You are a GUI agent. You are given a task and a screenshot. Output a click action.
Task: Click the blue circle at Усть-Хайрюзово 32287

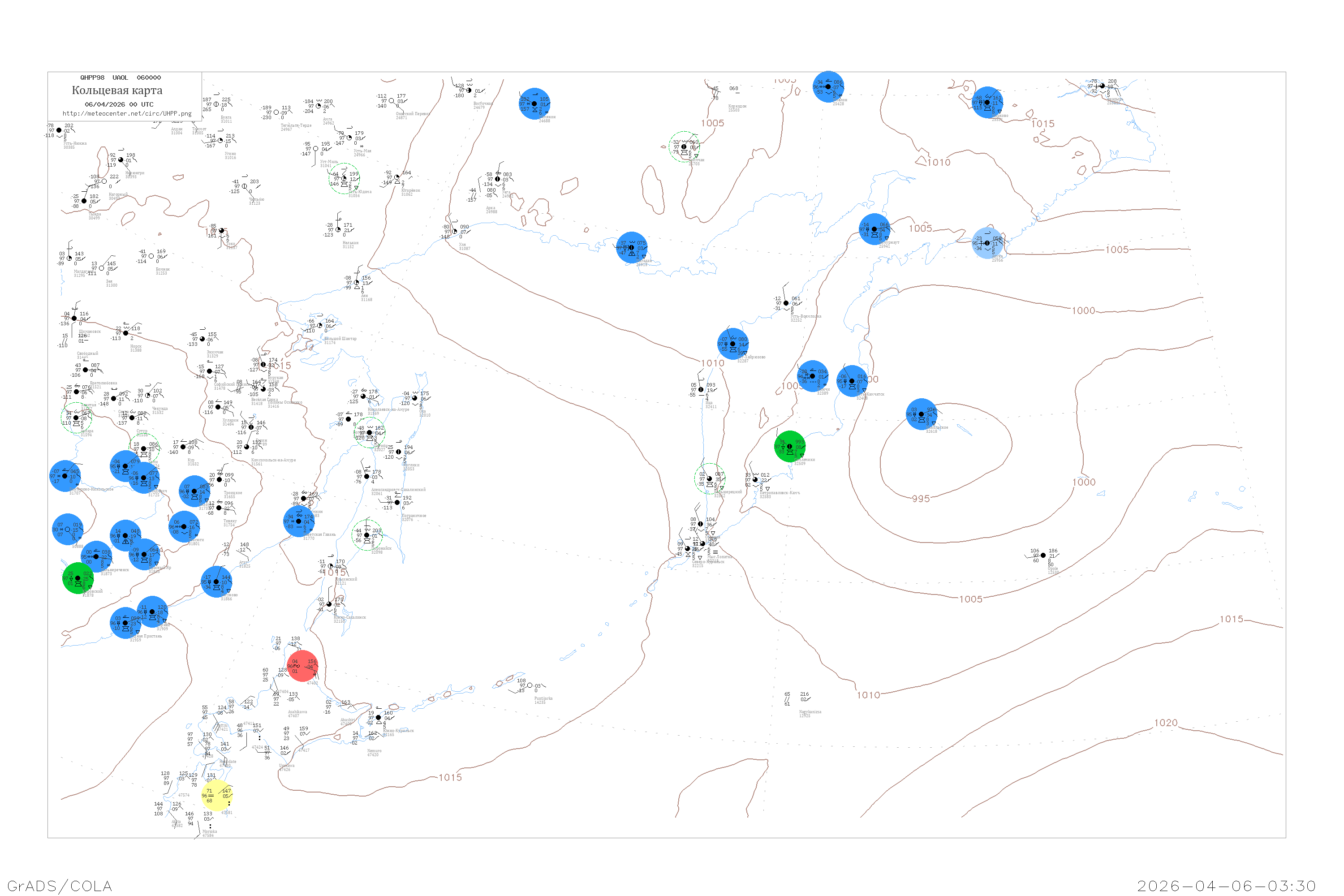(732, 344)
